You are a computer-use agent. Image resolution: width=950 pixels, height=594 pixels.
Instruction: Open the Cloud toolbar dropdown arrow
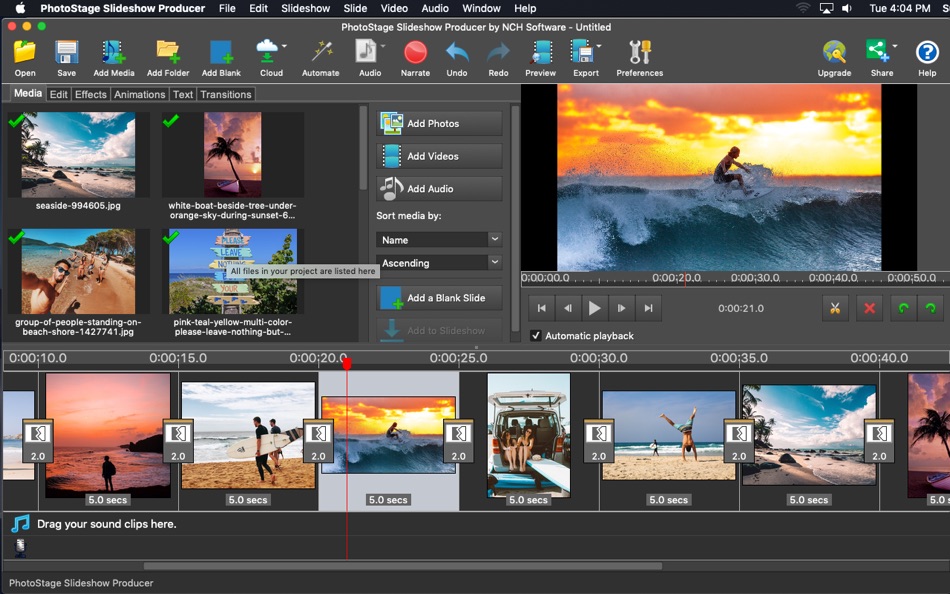click(x=285, y=46)
